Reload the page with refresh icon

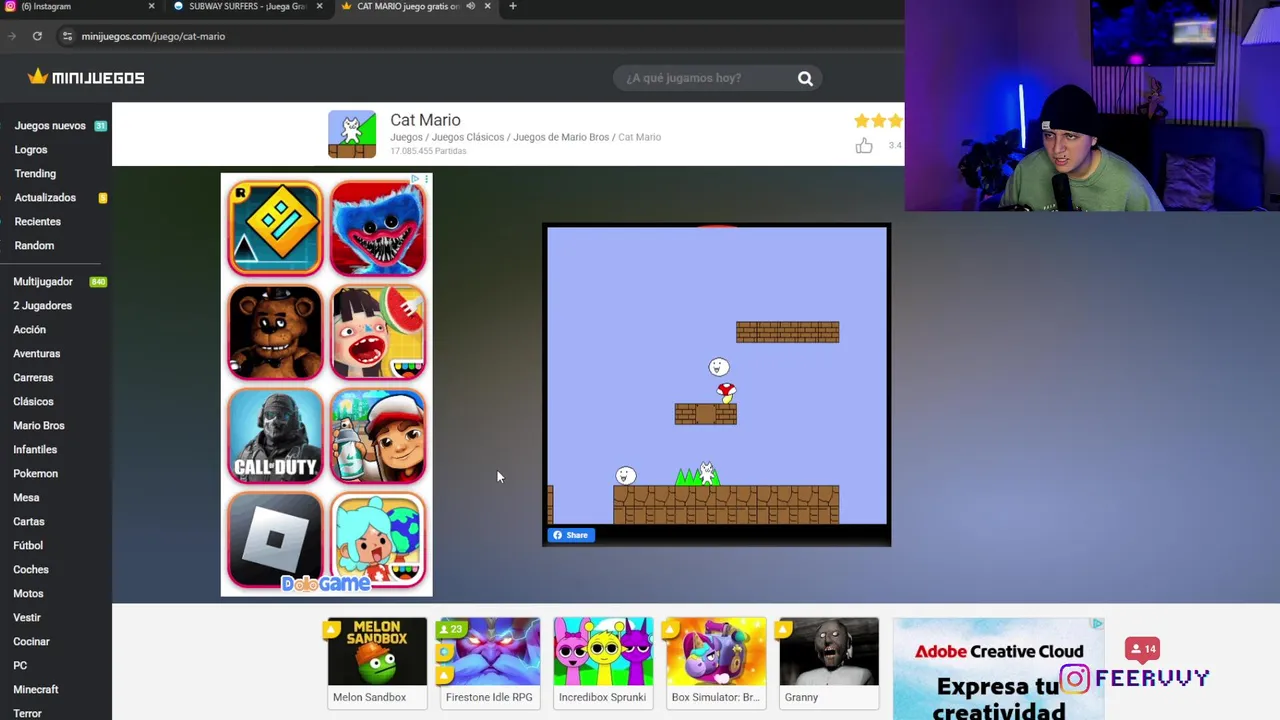coord(37,36)
